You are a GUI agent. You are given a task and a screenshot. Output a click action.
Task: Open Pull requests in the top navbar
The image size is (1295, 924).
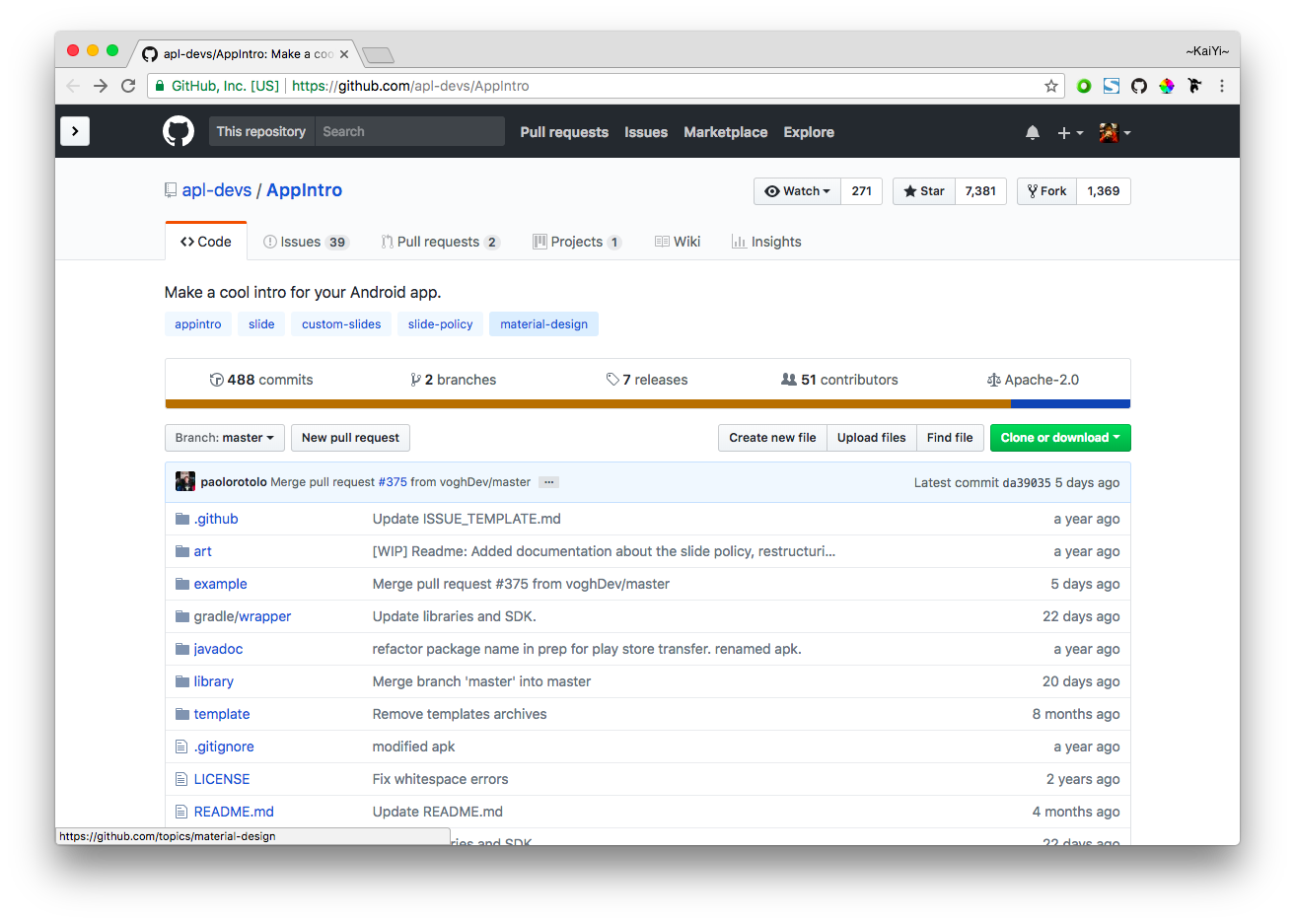tap(564, 132)
